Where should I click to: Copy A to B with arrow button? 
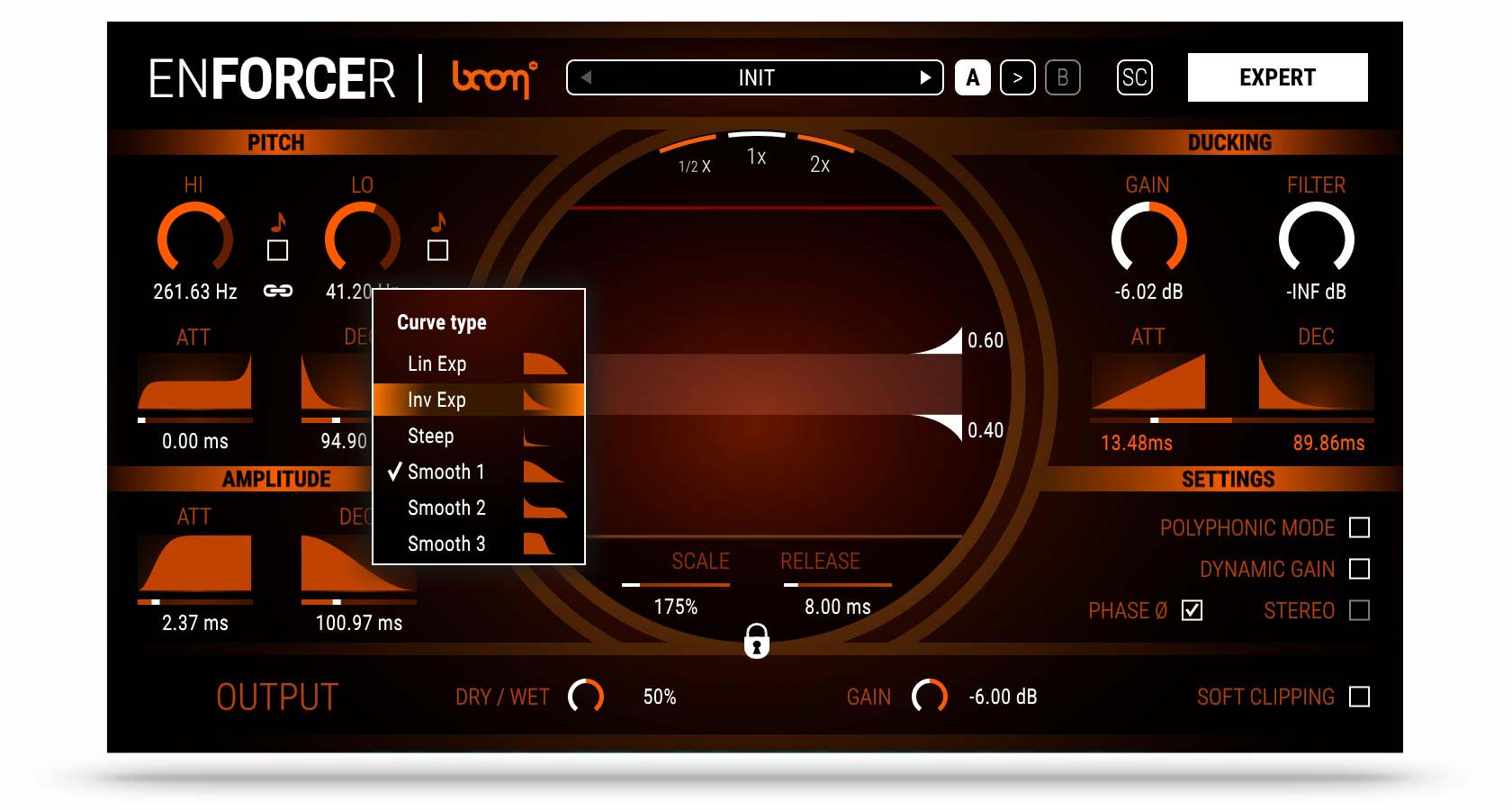1017,77
